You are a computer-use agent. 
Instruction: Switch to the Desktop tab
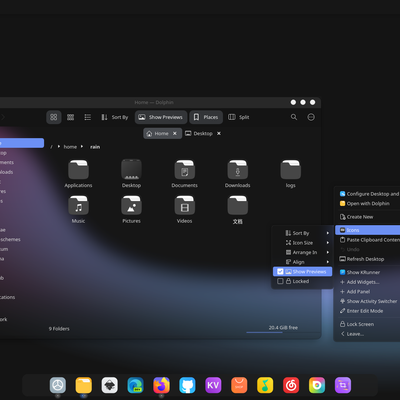[x=203, y=133]
